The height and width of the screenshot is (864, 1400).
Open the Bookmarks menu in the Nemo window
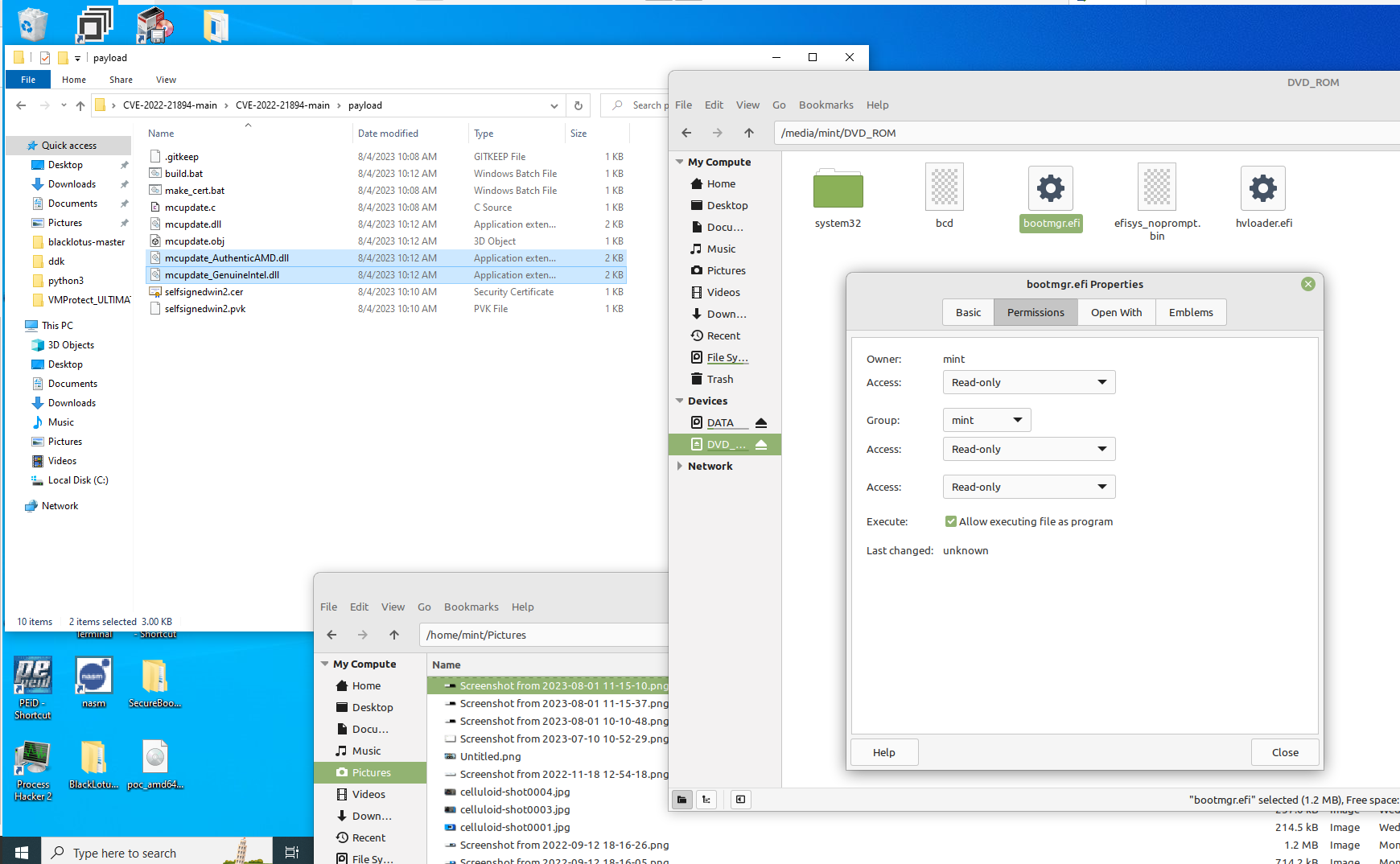point(826,105)
